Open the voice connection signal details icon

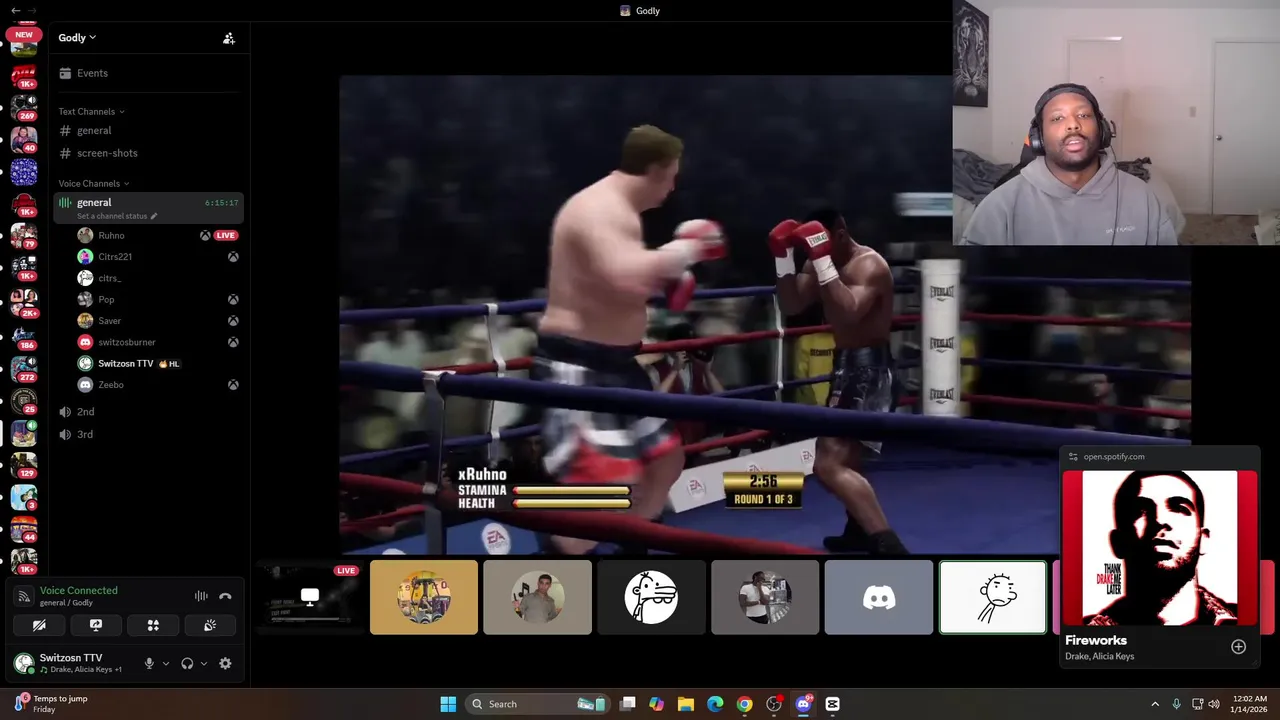[x=24, y=597]
